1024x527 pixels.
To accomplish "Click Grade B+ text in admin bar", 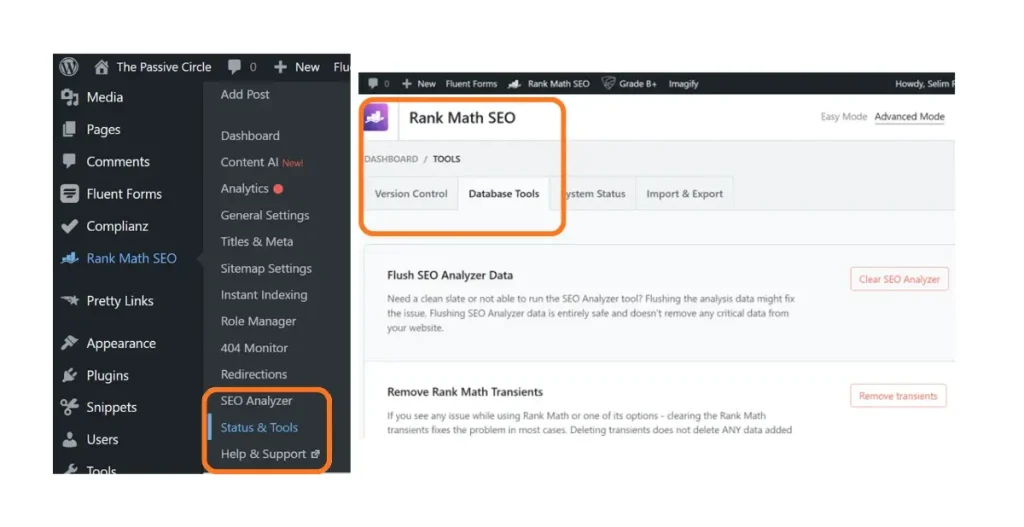I will pyautogui.click(x=637, y=84).
